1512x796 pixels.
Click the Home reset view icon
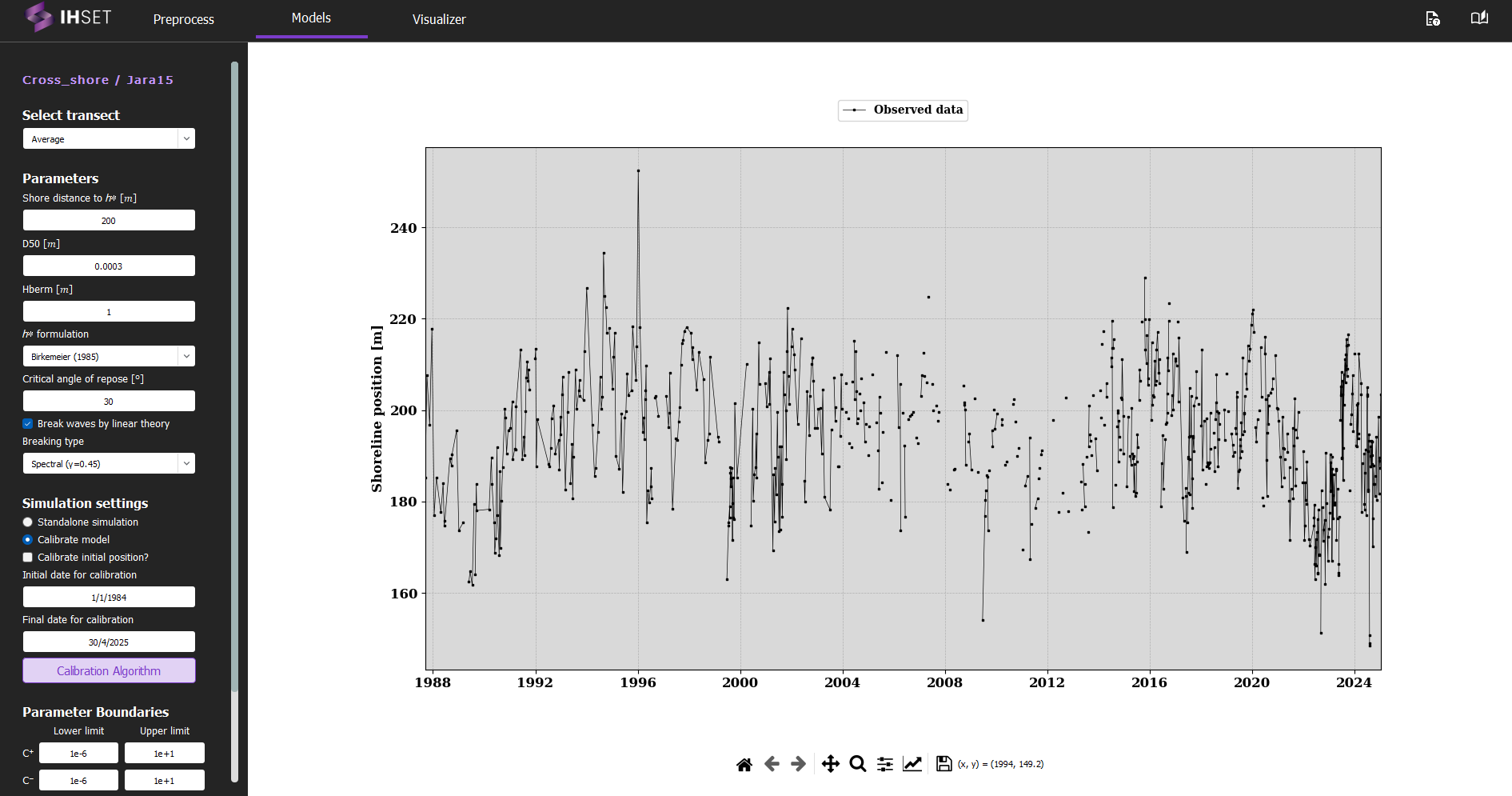744,764
